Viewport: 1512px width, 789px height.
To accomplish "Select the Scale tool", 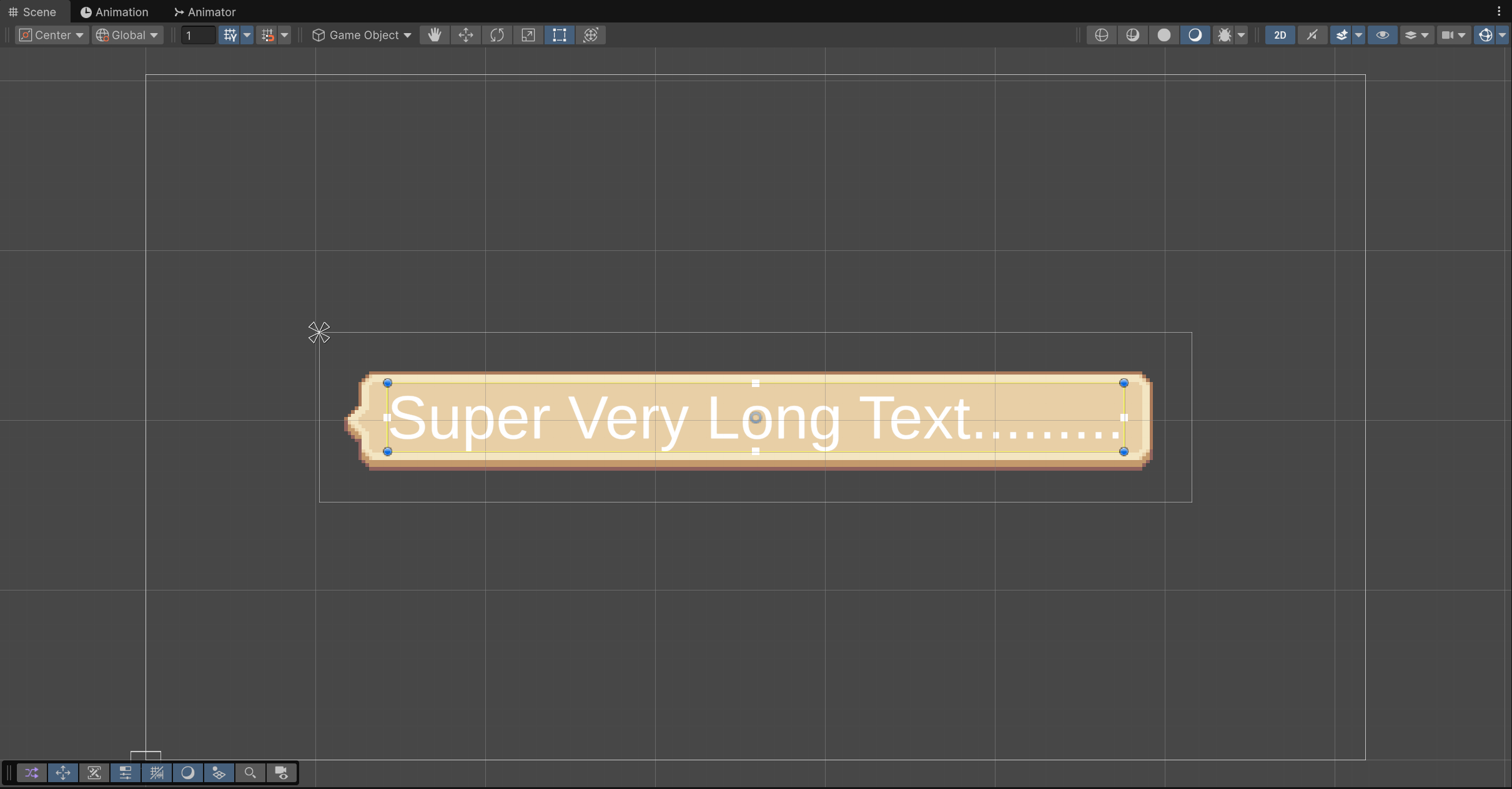I will click(x=528, y=35).
